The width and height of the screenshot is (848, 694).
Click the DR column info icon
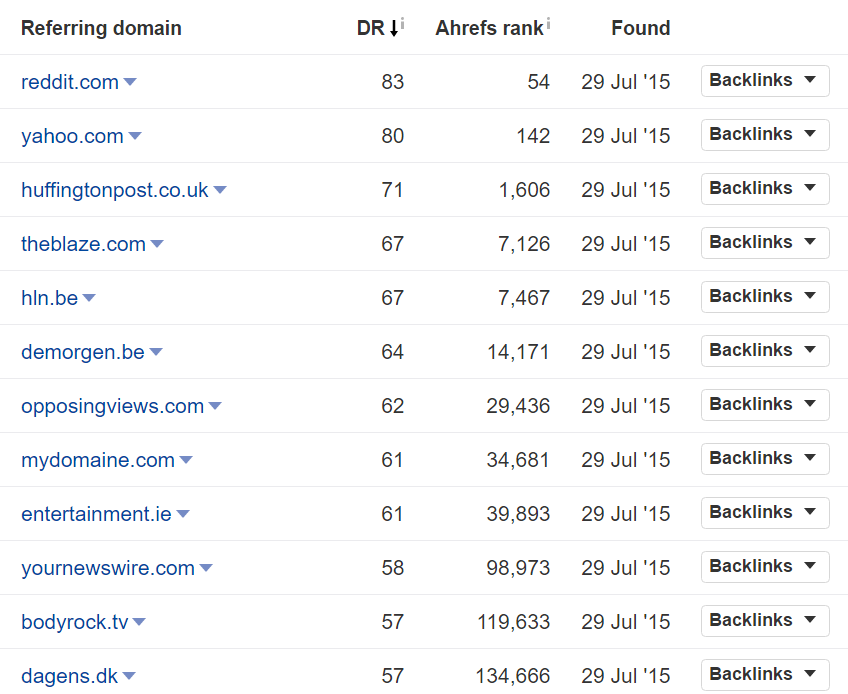(x=402, y=23)
